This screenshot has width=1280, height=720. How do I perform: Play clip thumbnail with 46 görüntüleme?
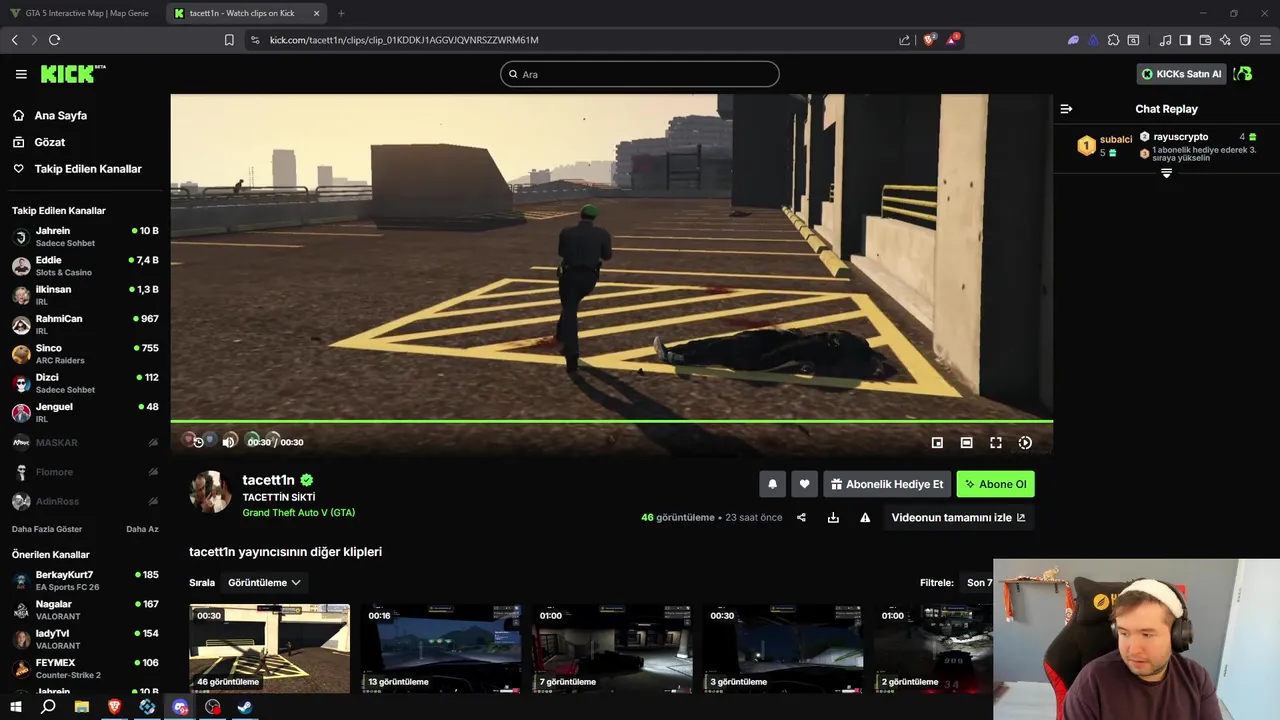coord(270,648)
